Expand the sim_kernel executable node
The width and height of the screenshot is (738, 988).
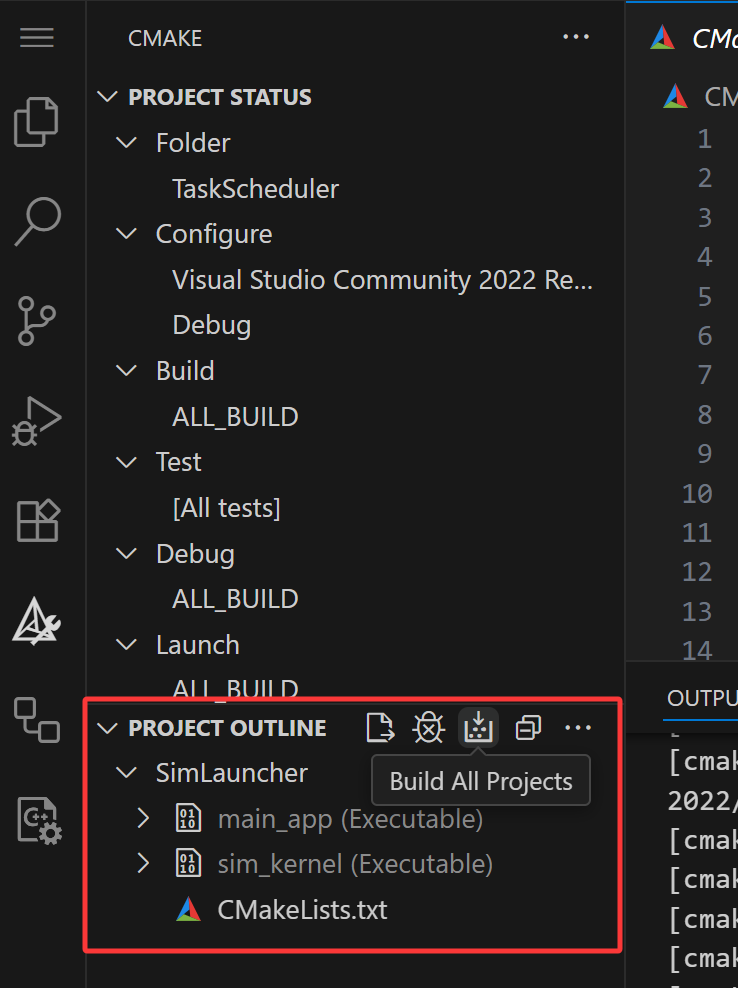[x=143, y=863]
